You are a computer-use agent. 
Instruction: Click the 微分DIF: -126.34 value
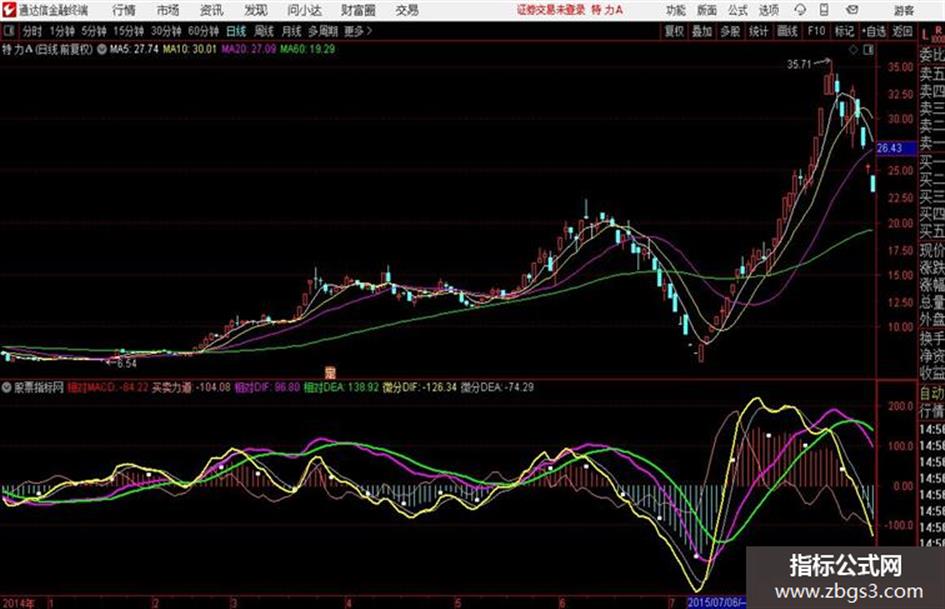pos(420,388)
